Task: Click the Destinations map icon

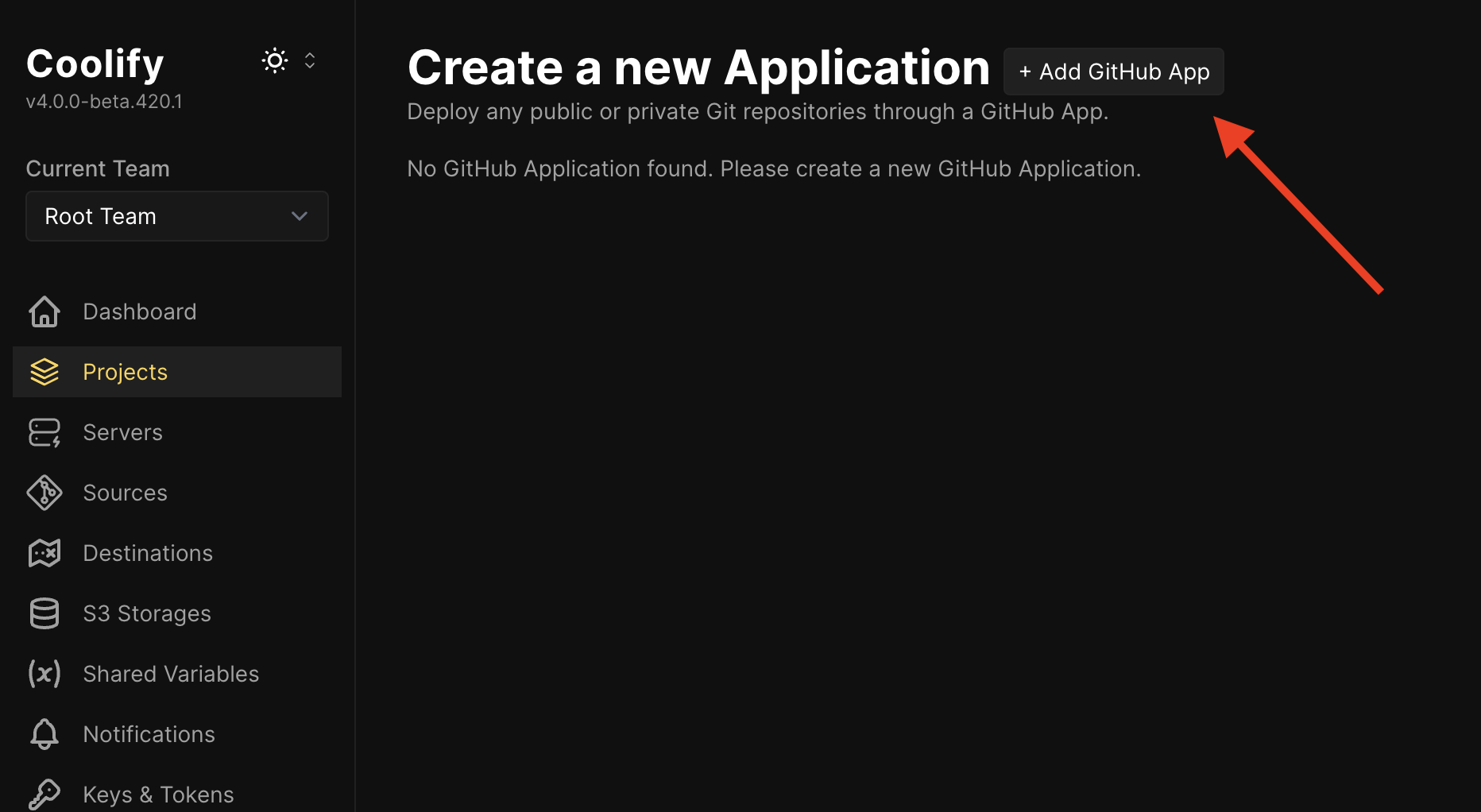Action: click(44, 553)
